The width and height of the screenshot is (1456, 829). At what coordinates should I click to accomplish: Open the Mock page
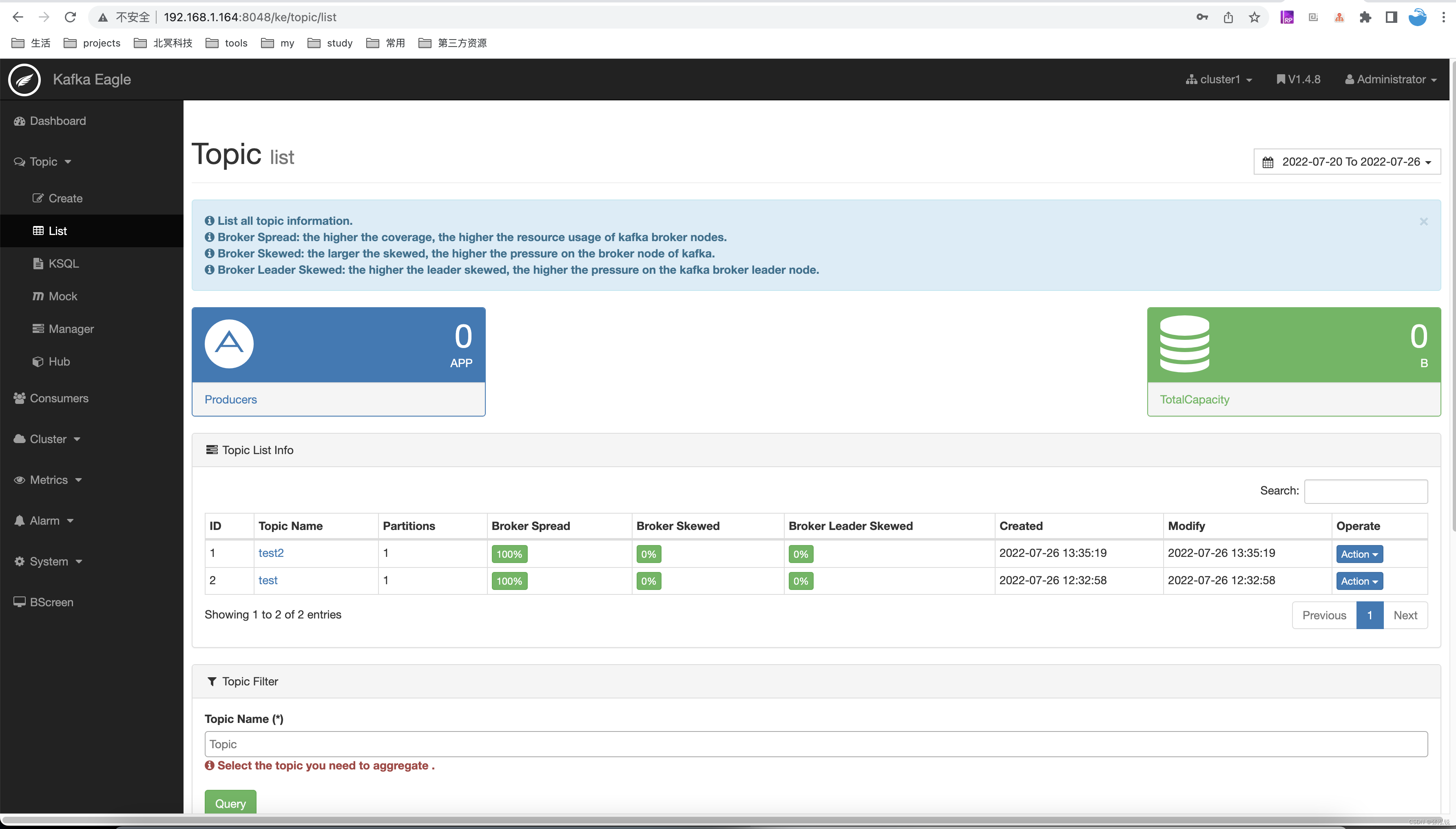[x=55, y=296]
